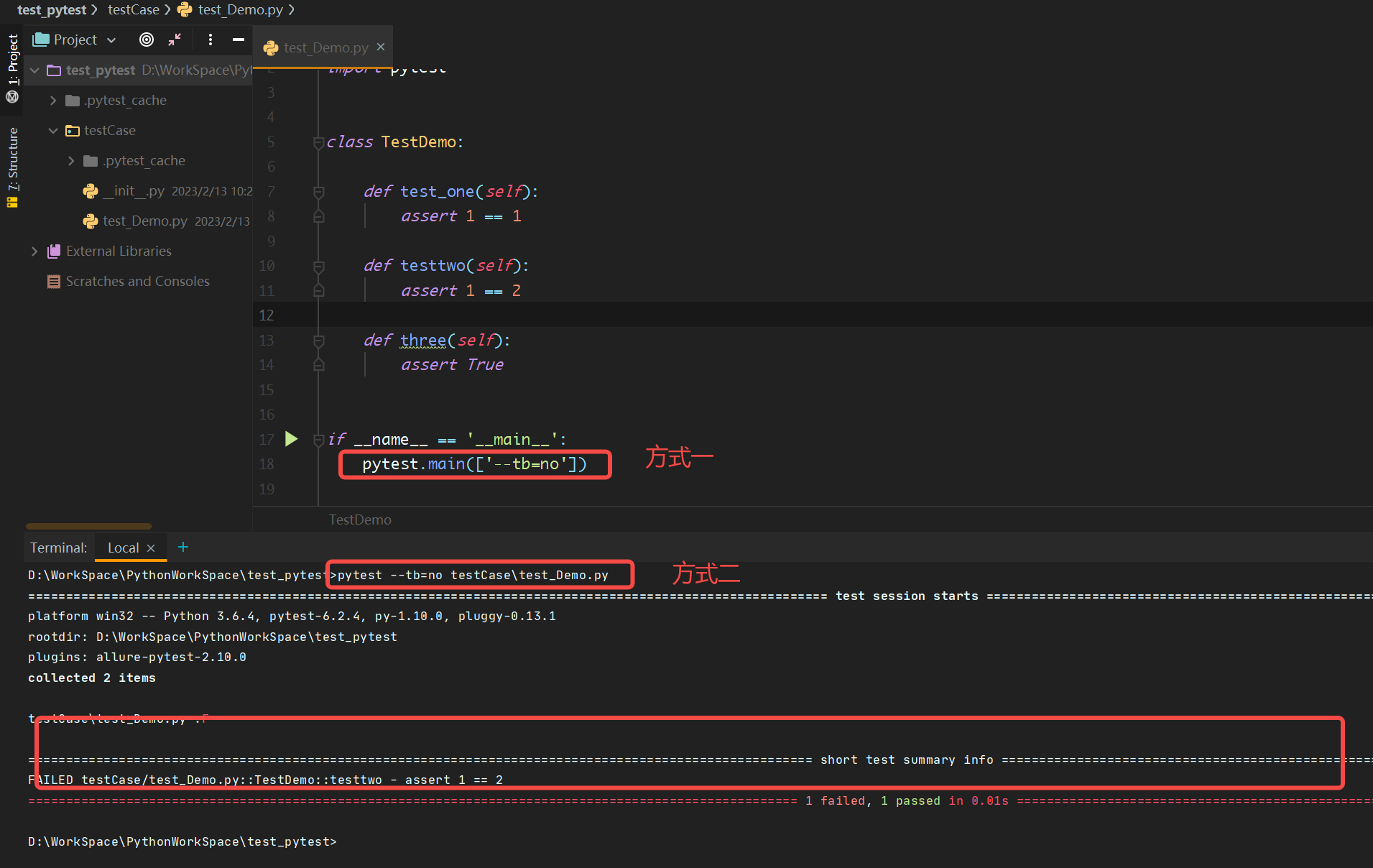Fold the test_one method at line 7

tap(318, 192)
